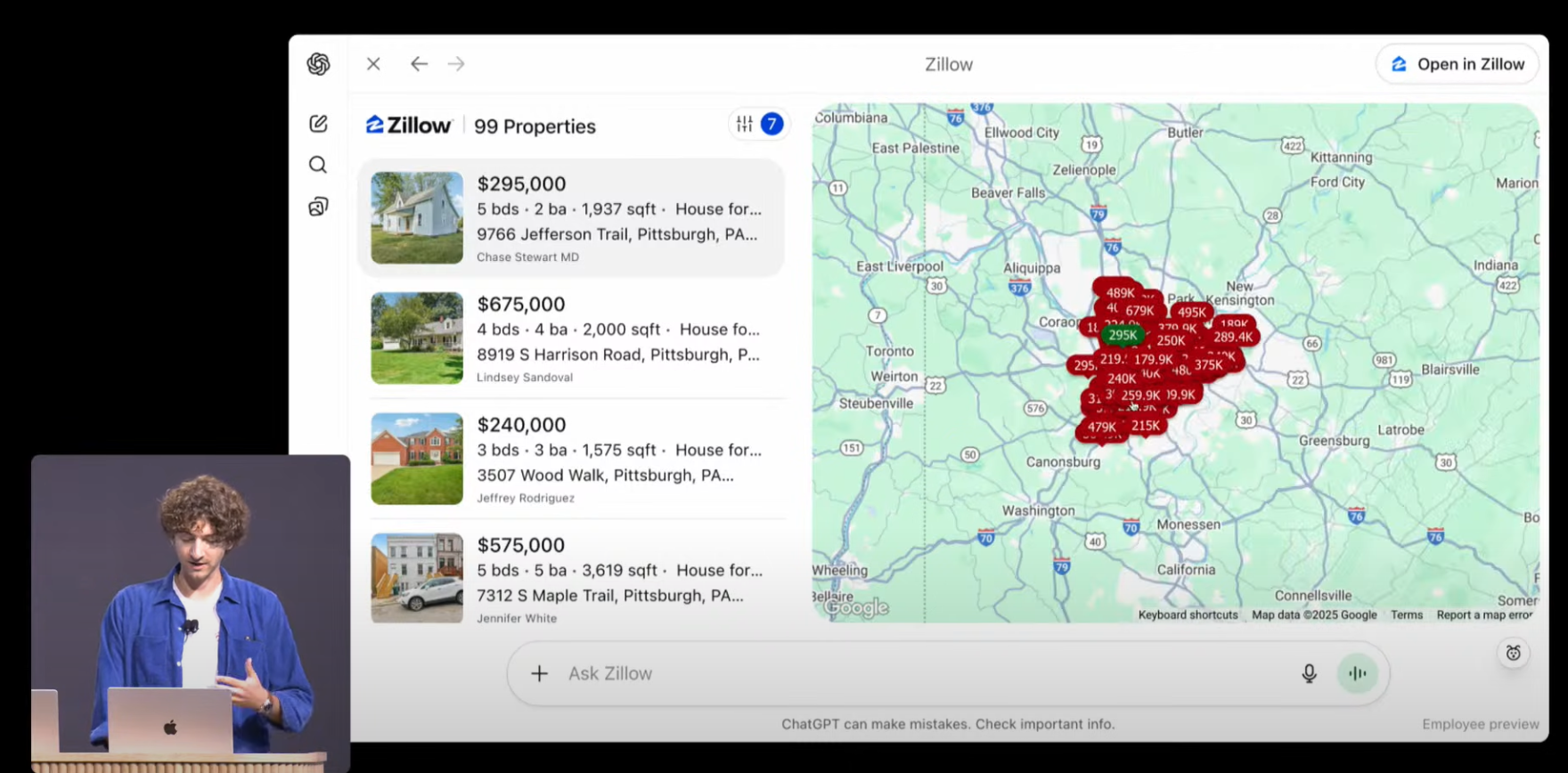Select the $295,000 Jefferson Trail listing
Screen dimensions: 1568x773
tap(571, 218)
